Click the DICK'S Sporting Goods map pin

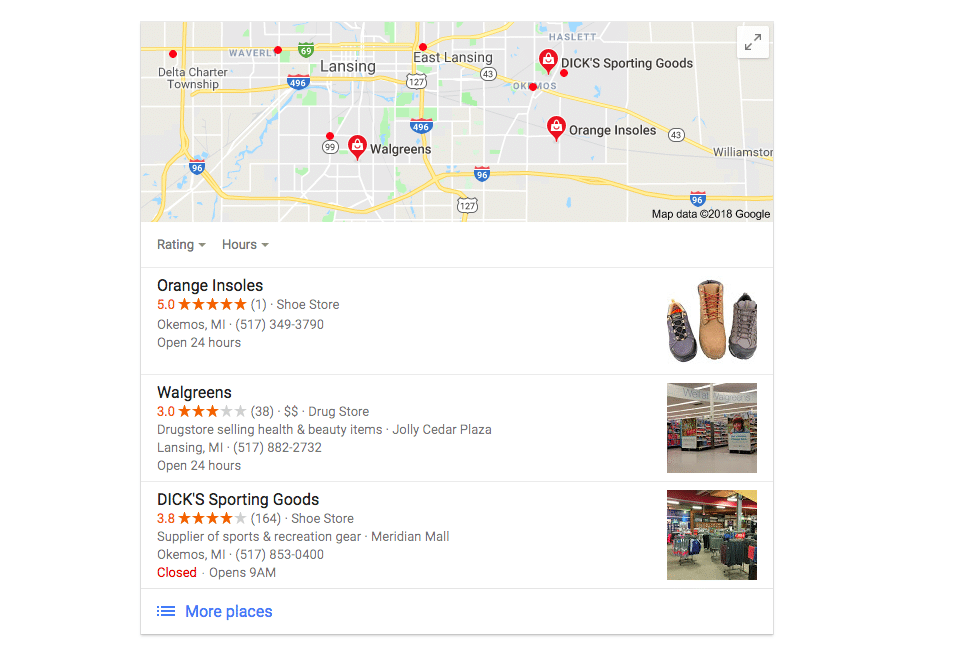548,62
